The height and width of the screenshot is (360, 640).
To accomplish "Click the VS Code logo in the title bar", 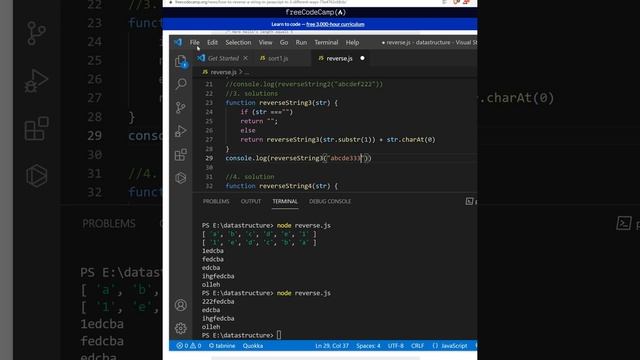I will [178, 42].
